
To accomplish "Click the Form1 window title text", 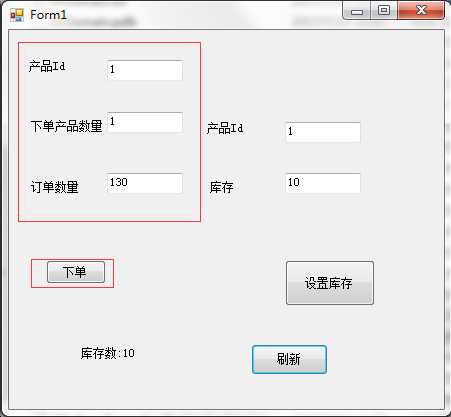I will tap(49, 15).
